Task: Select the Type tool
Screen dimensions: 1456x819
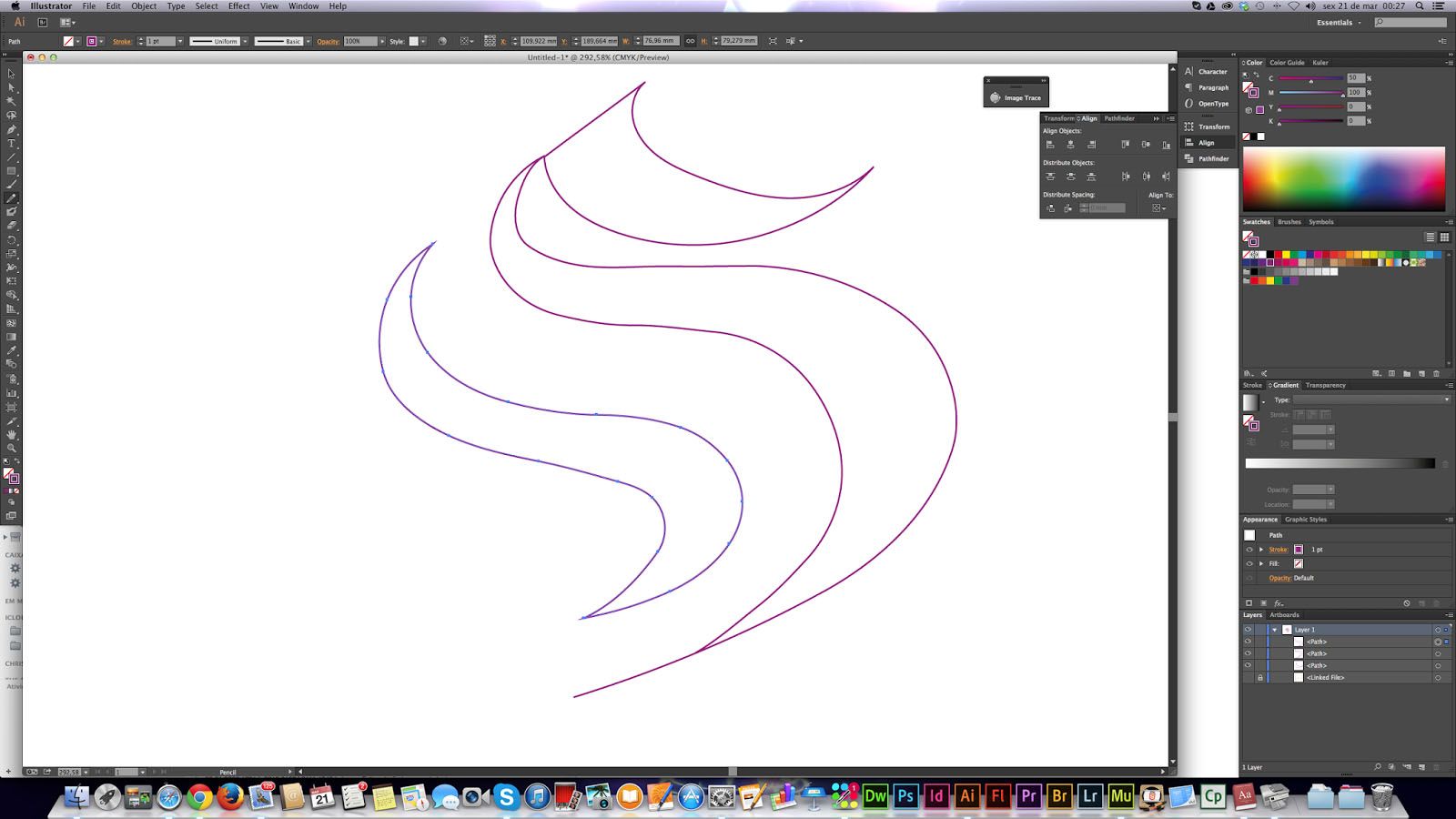Action: 12,144
